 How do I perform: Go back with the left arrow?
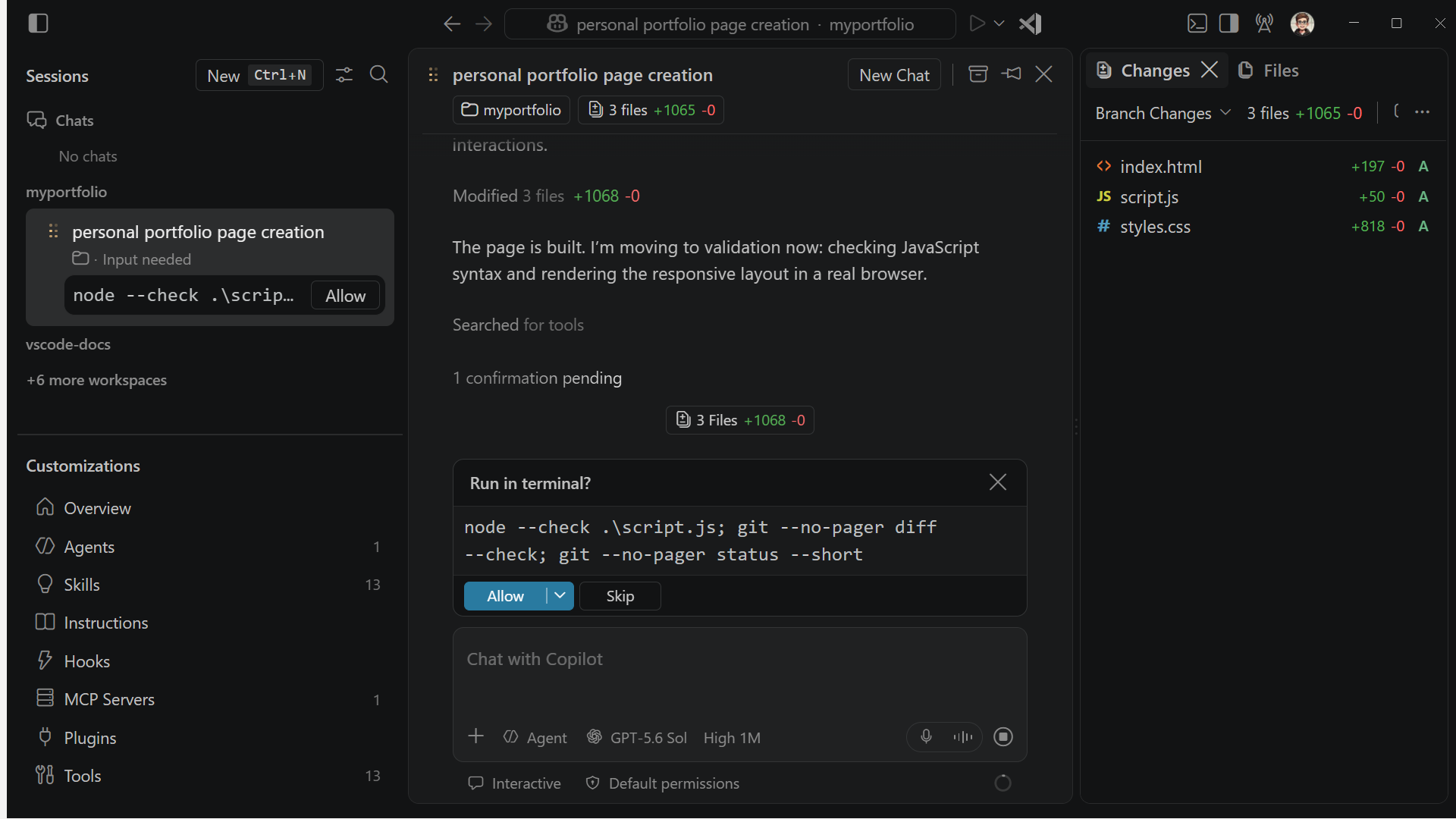452,24
